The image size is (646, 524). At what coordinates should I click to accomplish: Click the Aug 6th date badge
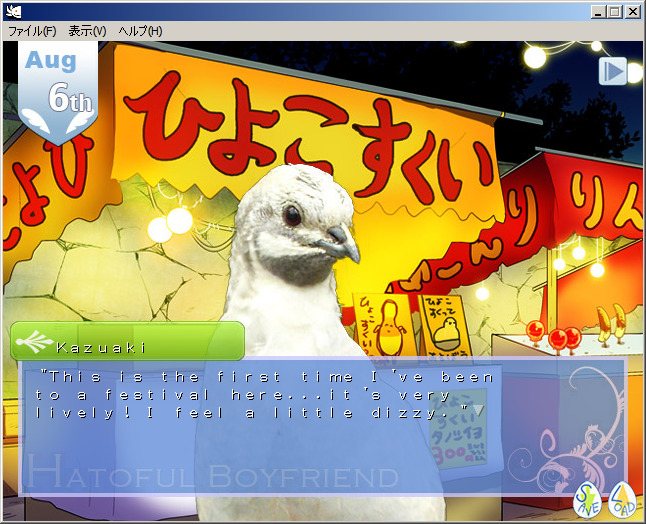[x=58, y=93]
